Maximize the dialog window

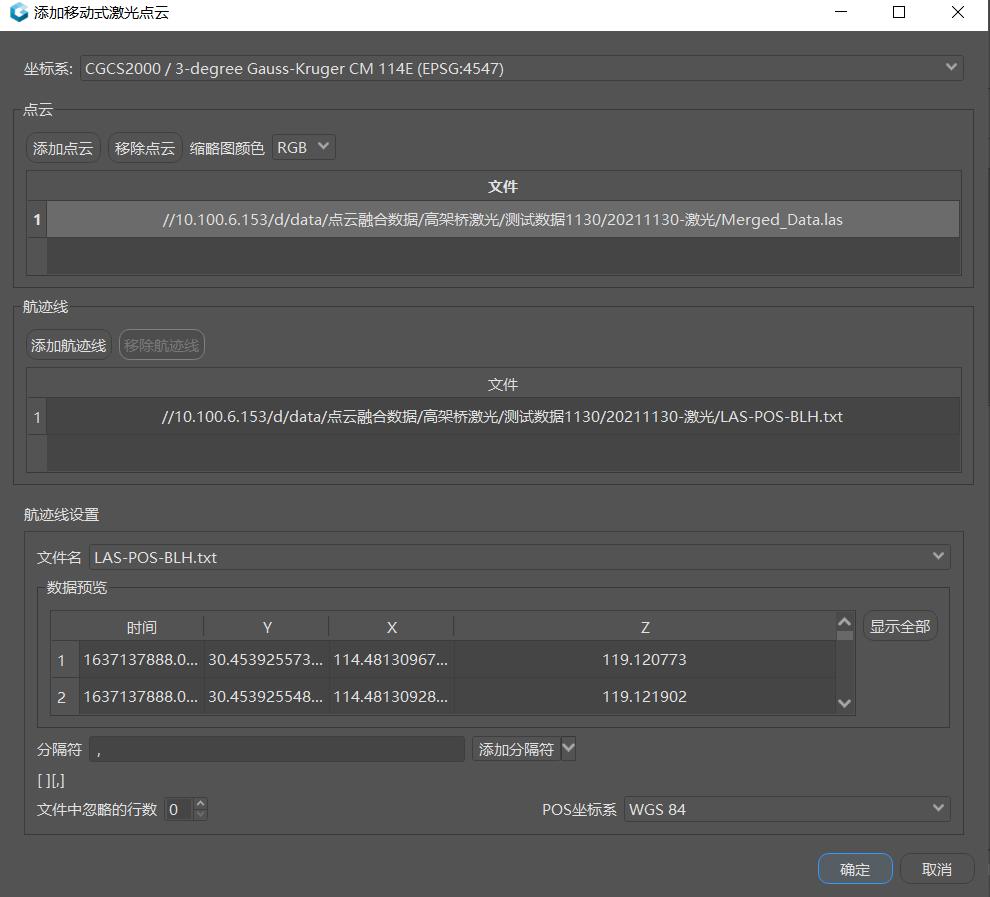point(899,12)
